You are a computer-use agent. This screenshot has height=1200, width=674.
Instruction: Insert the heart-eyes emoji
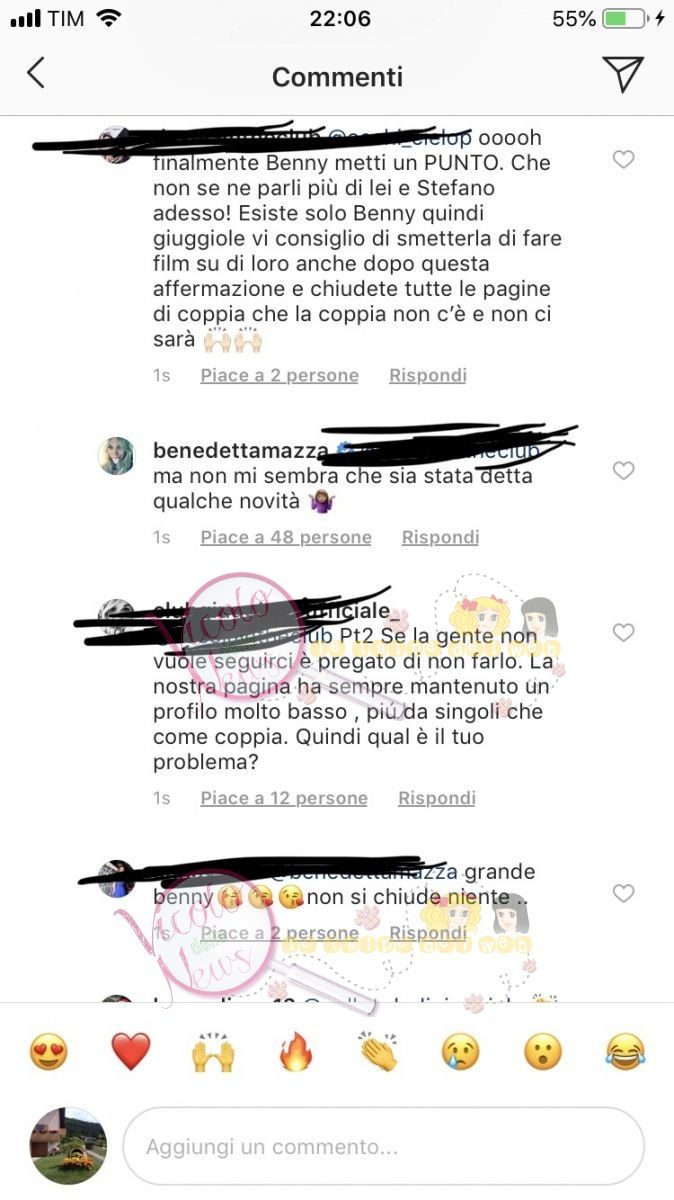click(48, 1052)
